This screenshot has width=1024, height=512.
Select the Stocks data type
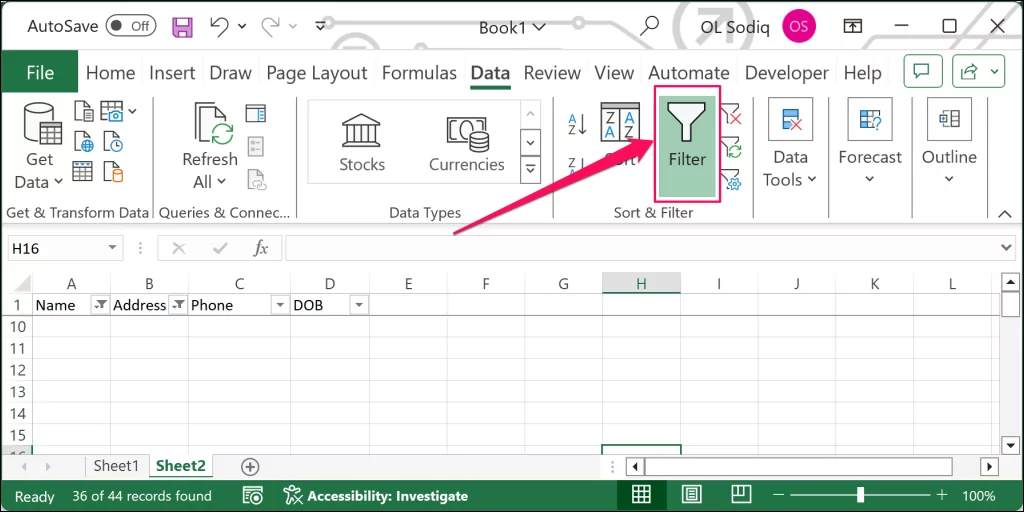tap(361, 143)
